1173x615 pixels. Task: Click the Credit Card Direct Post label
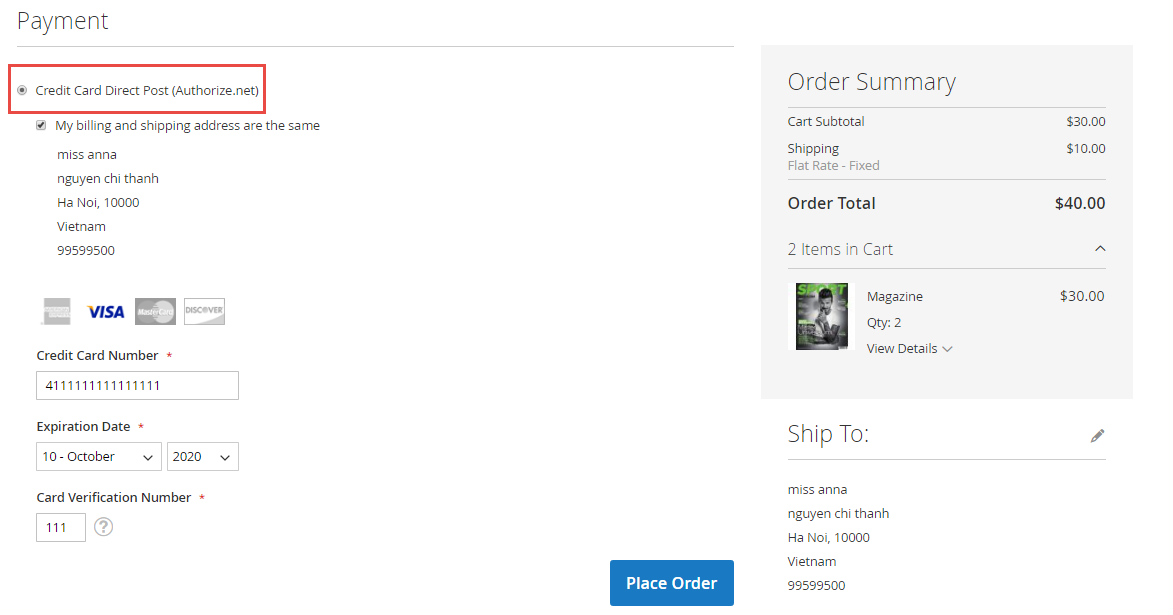point(147,90)
